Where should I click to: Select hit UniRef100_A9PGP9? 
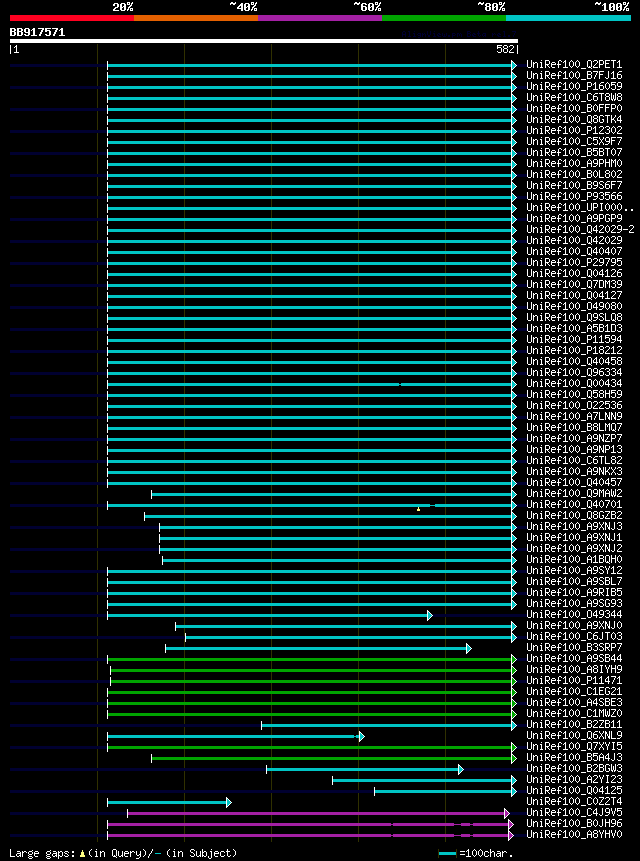coord(574,219)
